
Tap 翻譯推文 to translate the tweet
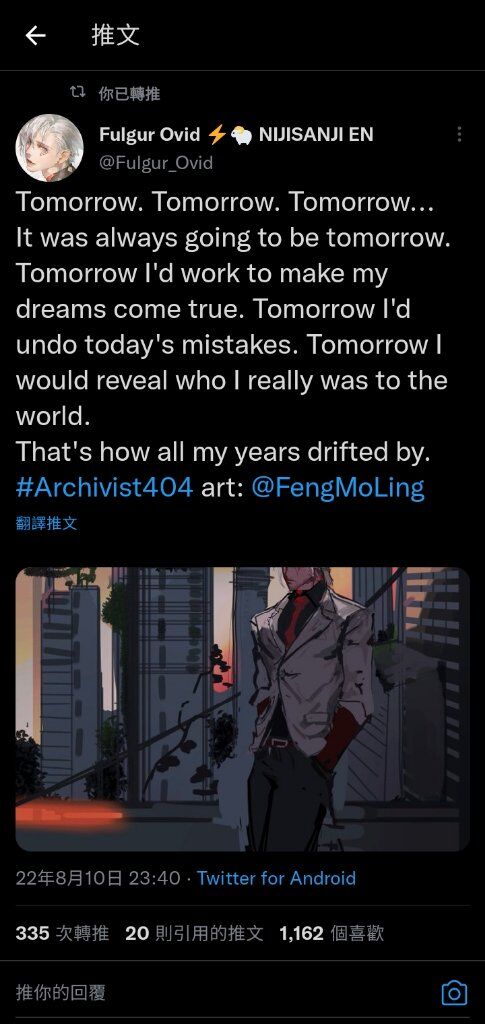pos(46,523)
